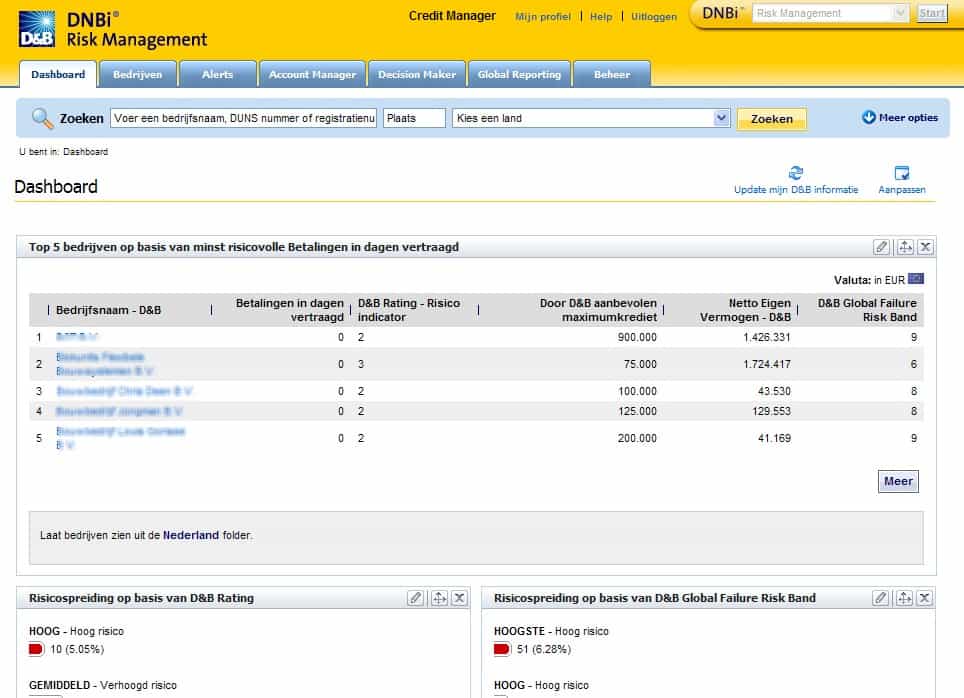Click the magnifying glass search icon

(x=42, y=118)
